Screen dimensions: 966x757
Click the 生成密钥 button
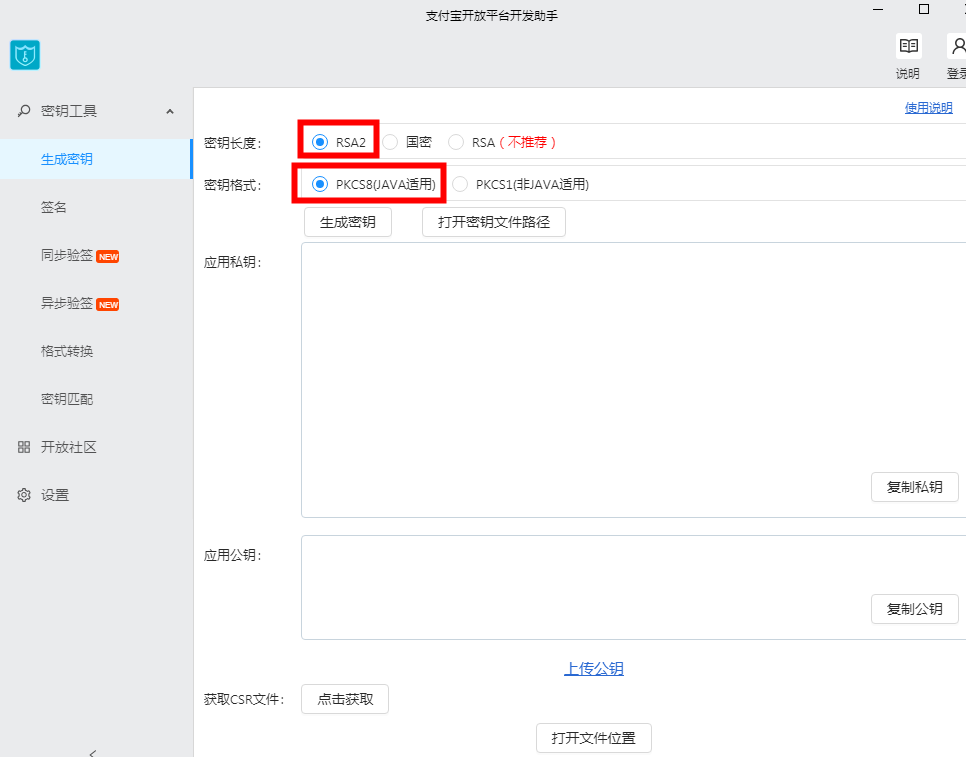(347, 222)
